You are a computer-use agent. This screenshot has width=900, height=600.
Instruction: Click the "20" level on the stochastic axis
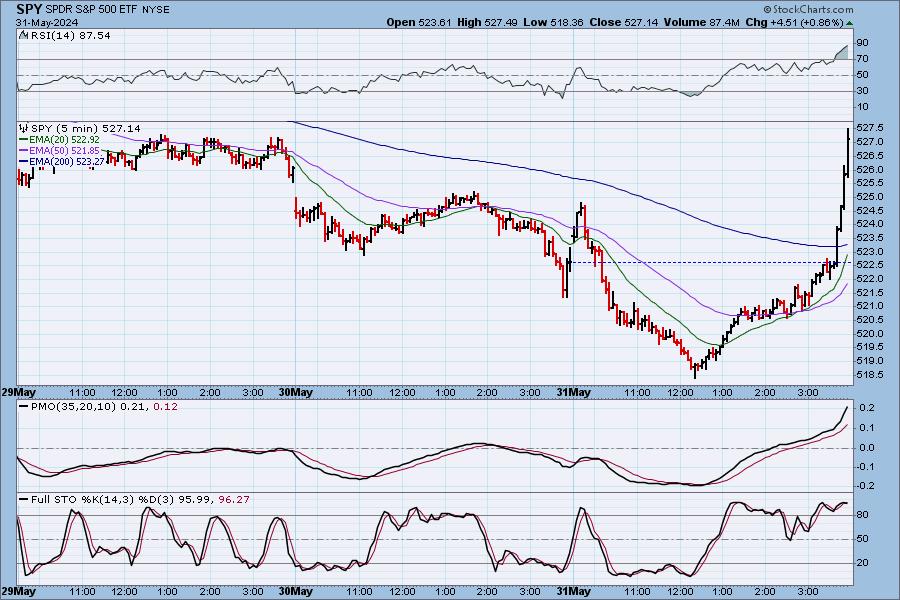[x=862, y=563]
